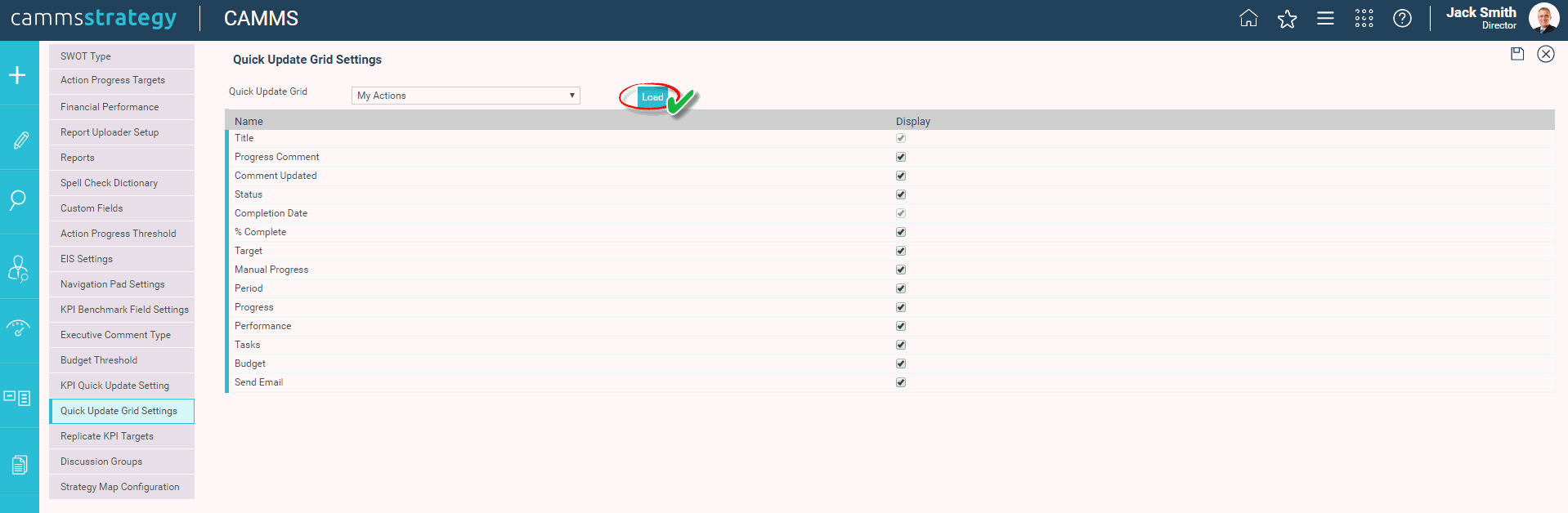Open EIS Settings menu item

click(122, 259)
